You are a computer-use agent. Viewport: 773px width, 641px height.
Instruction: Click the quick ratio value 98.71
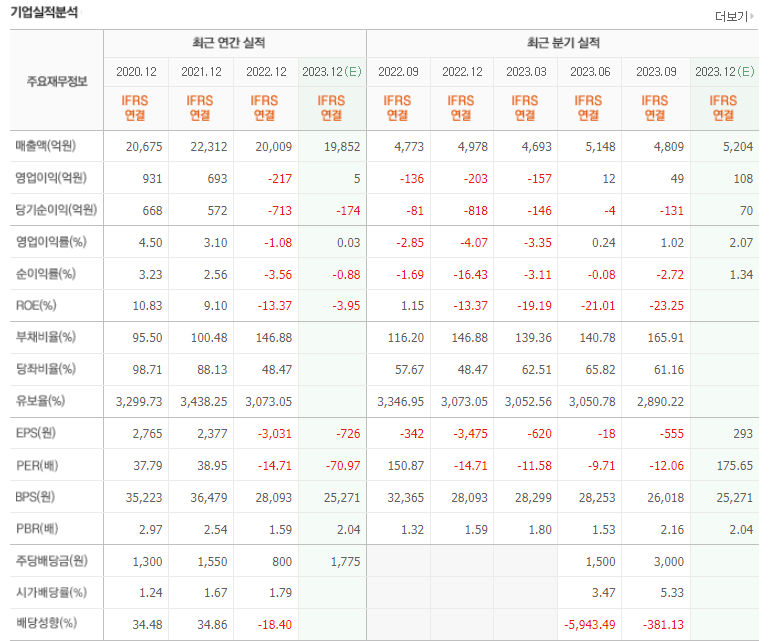coord(147,370)
